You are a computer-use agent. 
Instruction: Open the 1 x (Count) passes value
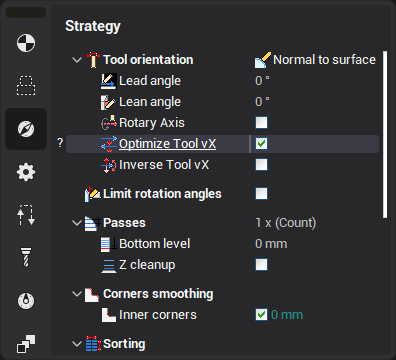[x=286, y=223]
